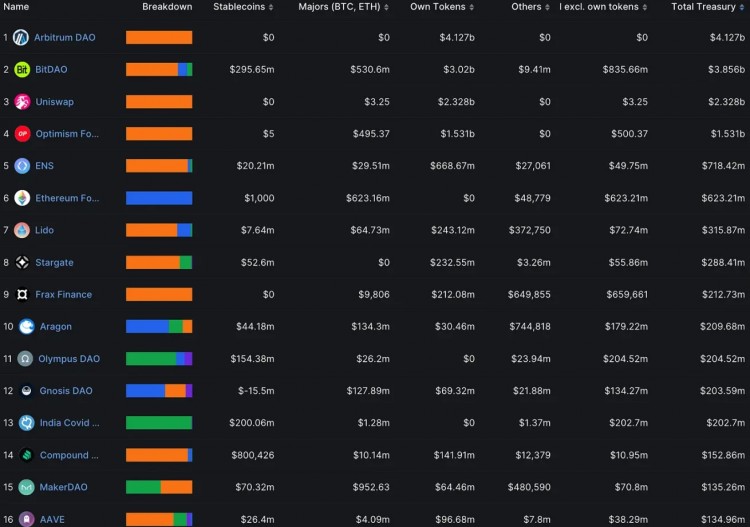The width and height of the screenshot is (750, 527).
Task: Click the Stargate logo icon
Action: click(22, 262)
